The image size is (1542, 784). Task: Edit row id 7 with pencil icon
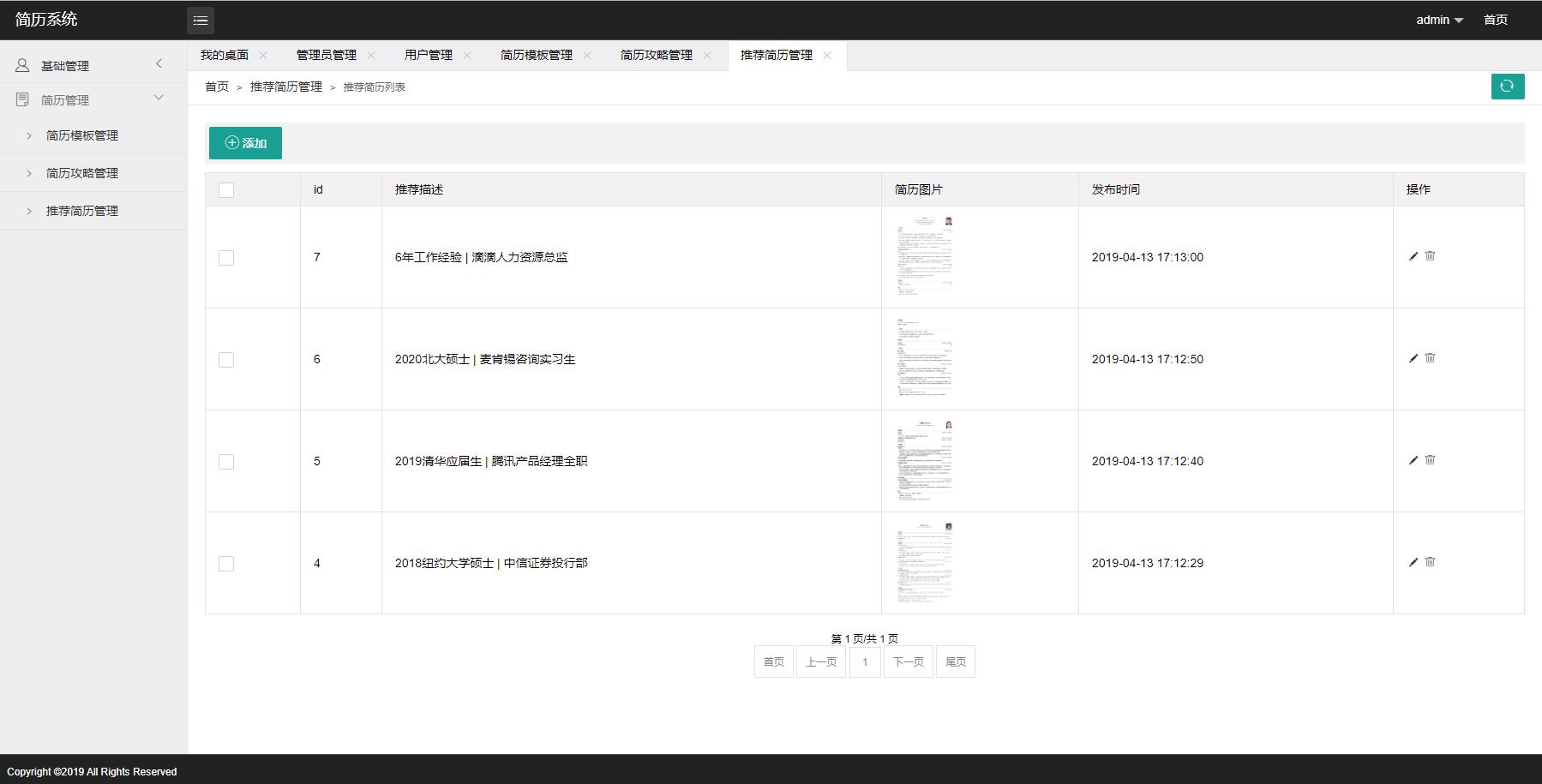pos(1413,256)
